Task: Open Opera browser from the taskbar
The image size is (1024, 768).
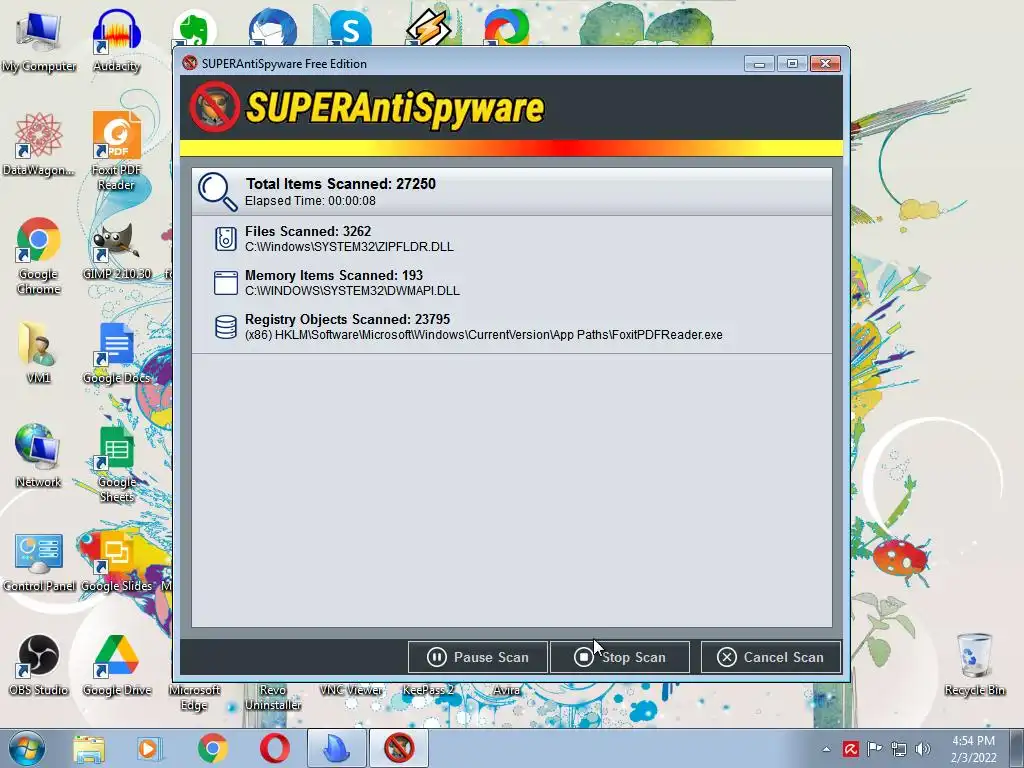Action: tap(274, 748)
